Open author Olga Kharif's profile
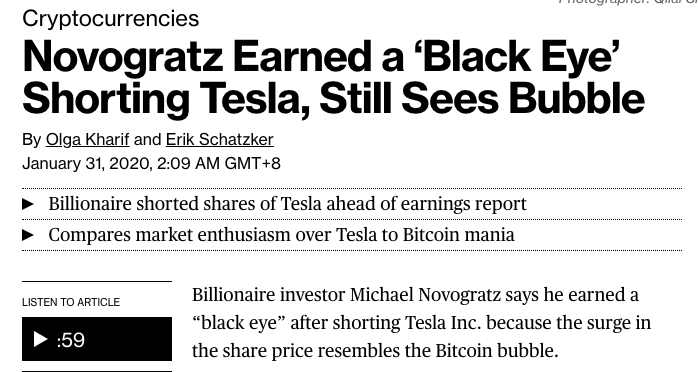 [87, 140]
